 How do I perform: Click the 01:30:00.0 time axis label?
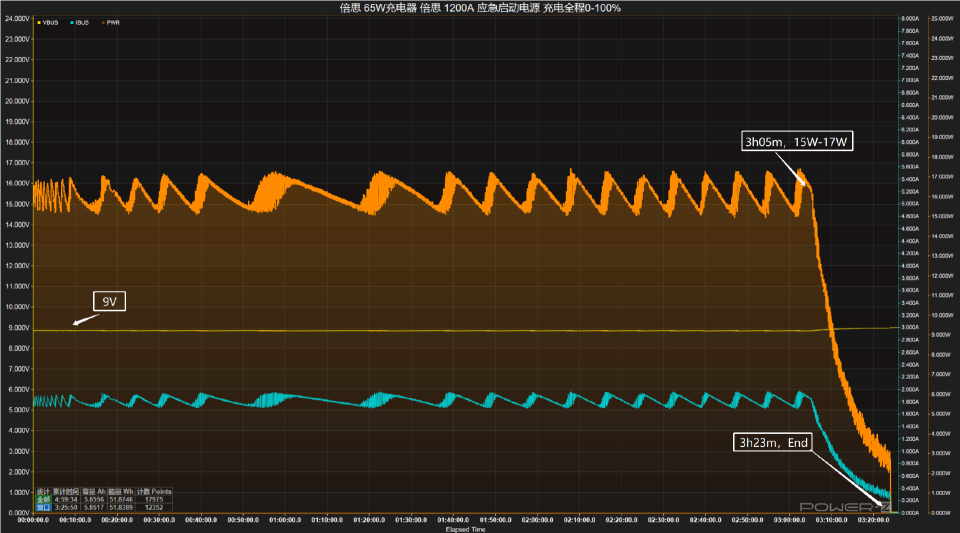point(411,520)
